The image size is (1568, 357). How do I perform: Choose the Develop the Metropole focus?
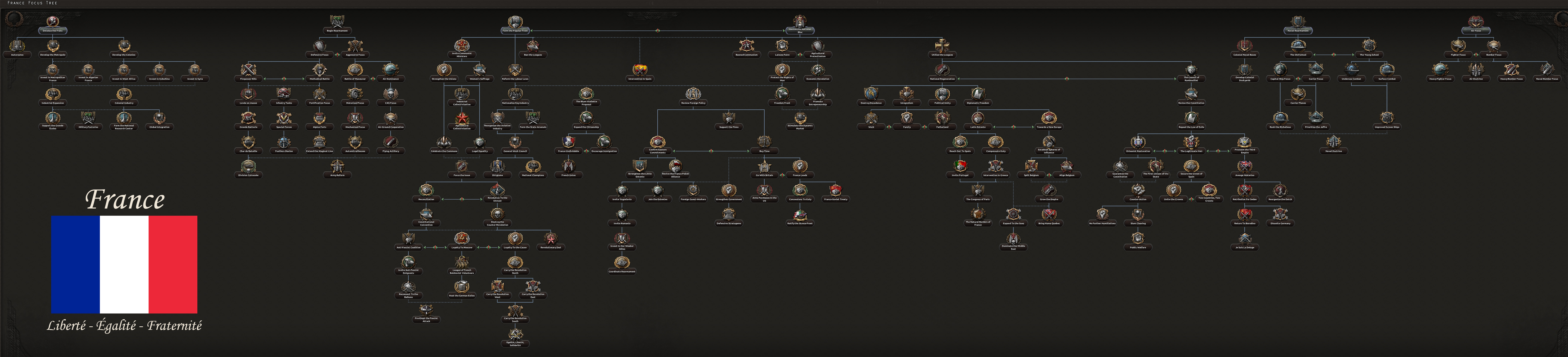click(53, 49)
